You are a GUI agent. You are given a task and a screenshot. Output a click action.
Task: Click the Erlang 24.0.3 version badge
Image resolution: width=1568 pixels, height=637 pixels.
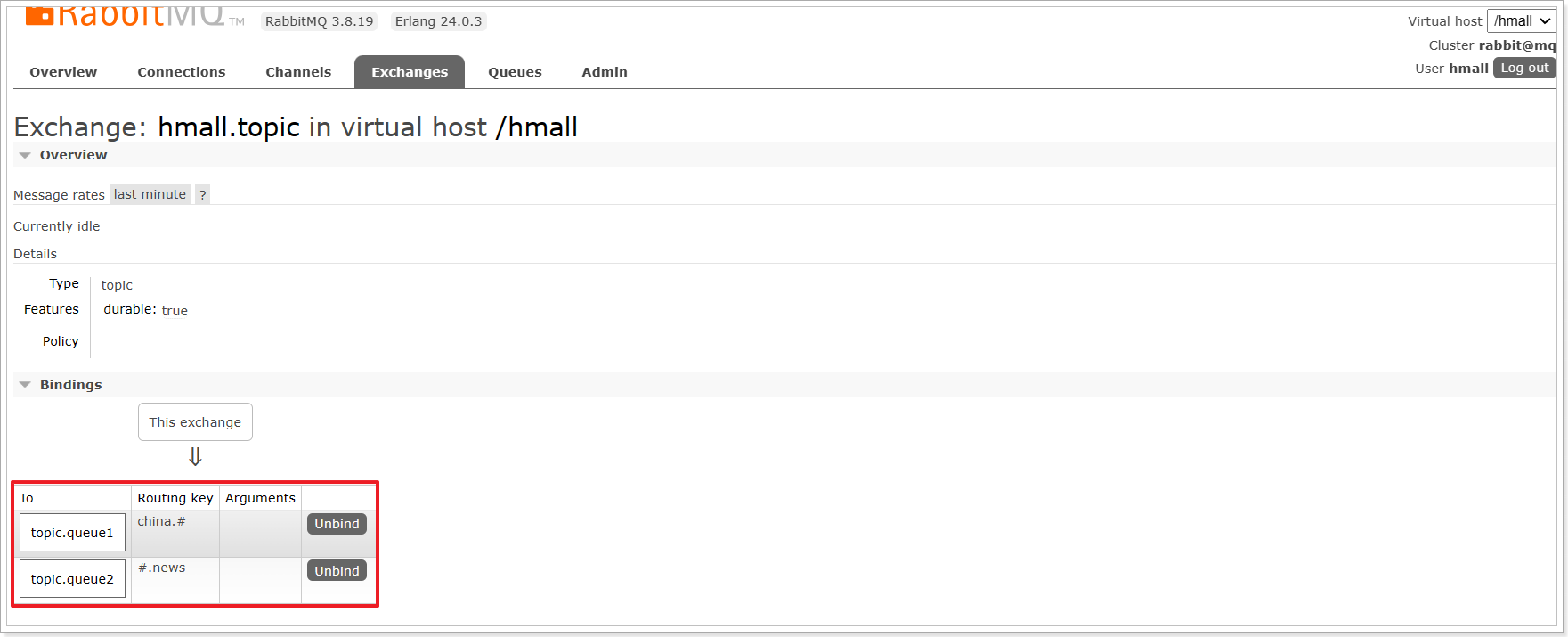pos(438,21)
